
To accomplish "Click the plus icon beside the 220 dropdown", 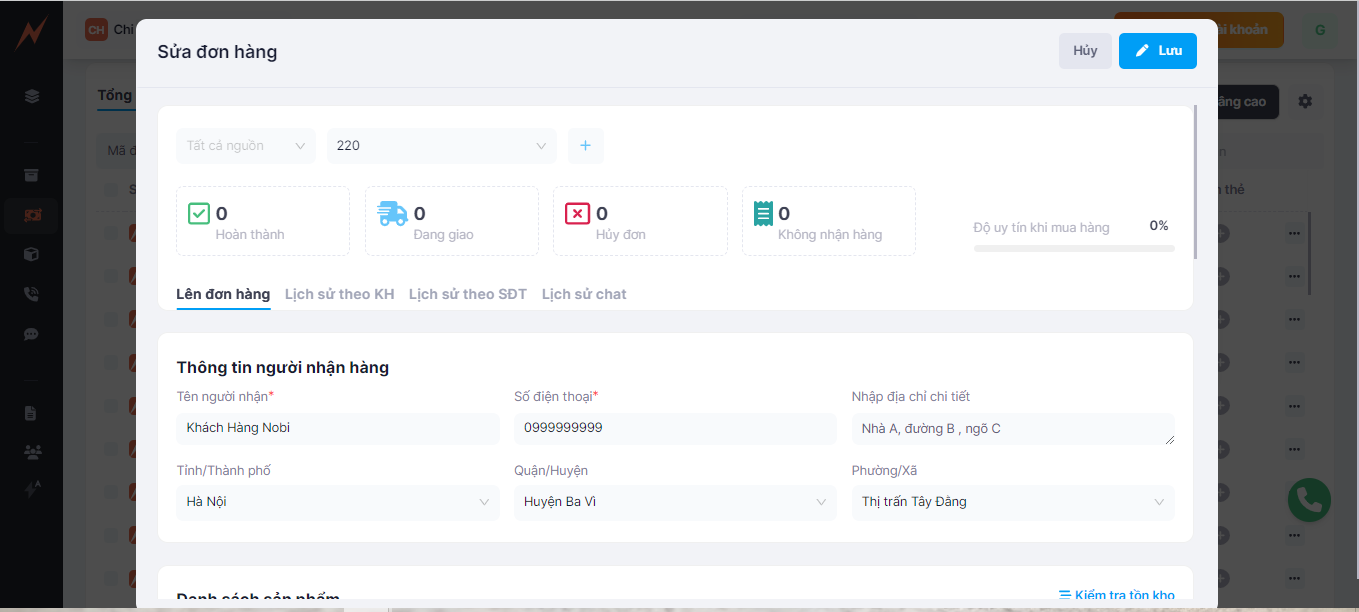I will tap(585, 146).
